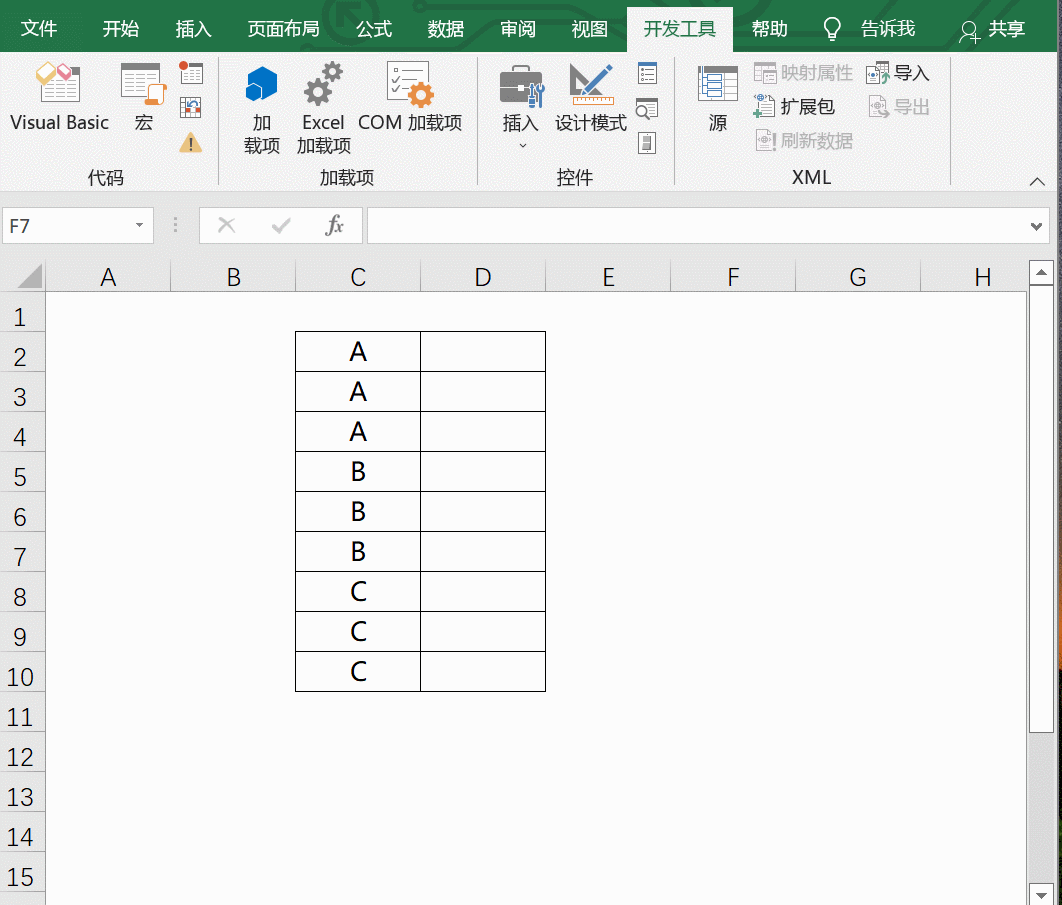1062x905 pixels.
Task: Select the Developer (开发工具) tab
Action: (679, 28)
